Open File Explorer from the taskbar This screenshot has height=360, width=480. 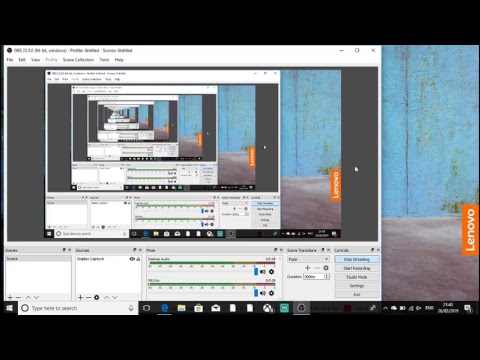181,308
